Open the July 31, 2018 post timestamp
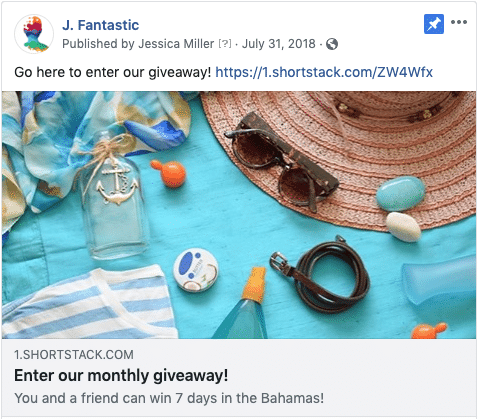The width and height of the screenshot is (478, 419). click(279, 44)
